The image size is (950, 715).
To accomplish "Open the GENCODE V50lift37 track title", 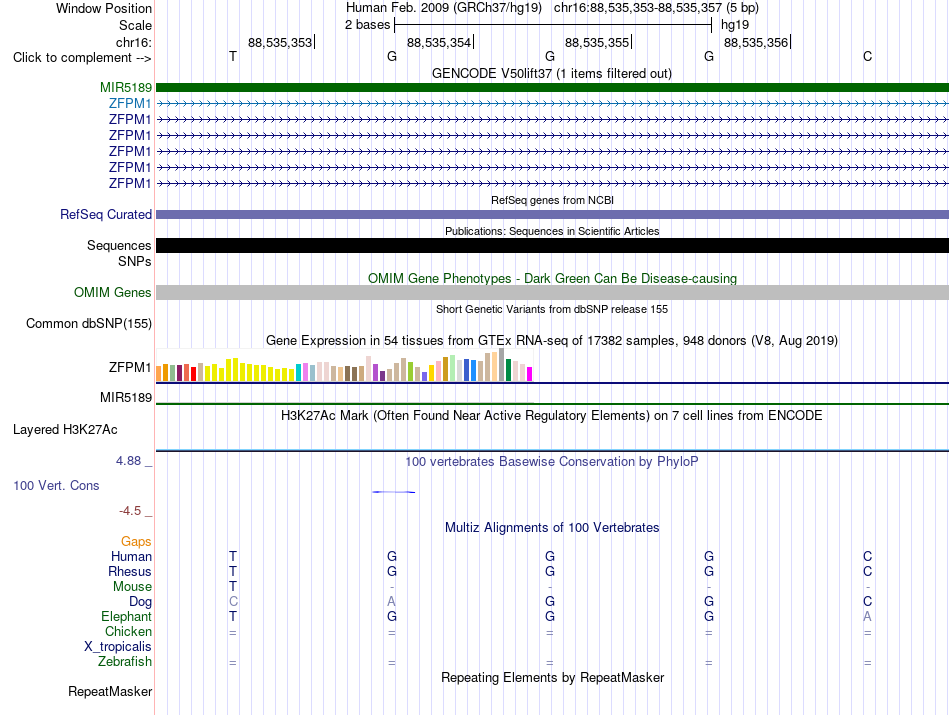I will pyautogui.click(x=552, y=73).
